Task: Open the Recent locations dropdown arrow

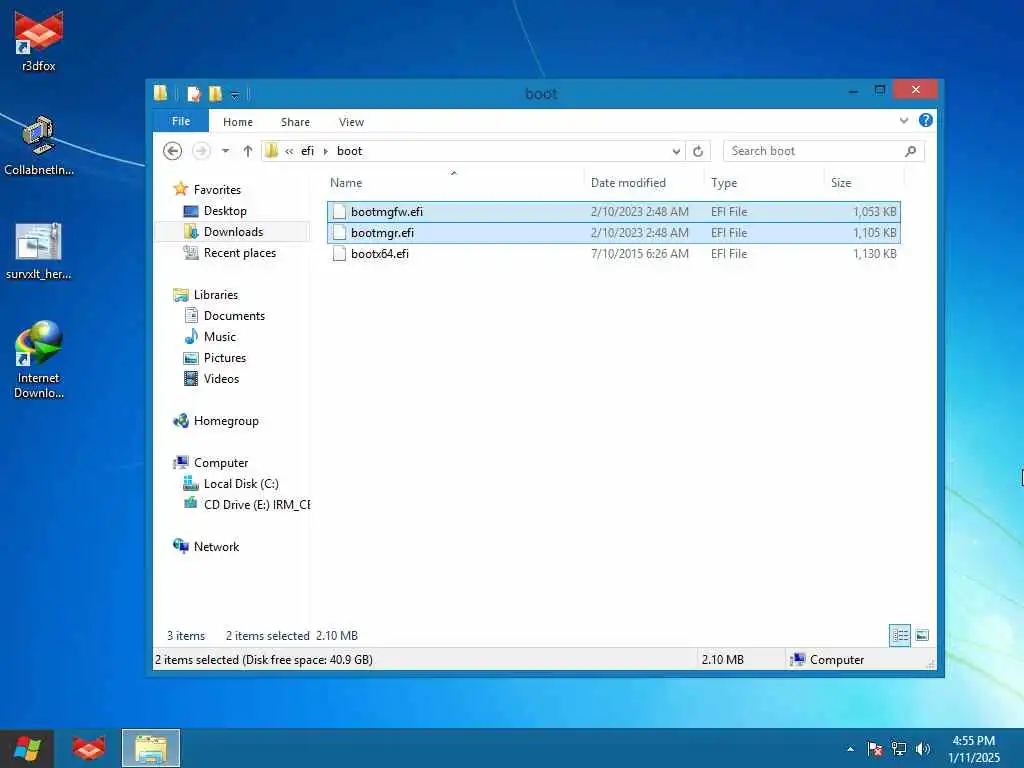Action: pyautogui.click(x=225, y=151)
